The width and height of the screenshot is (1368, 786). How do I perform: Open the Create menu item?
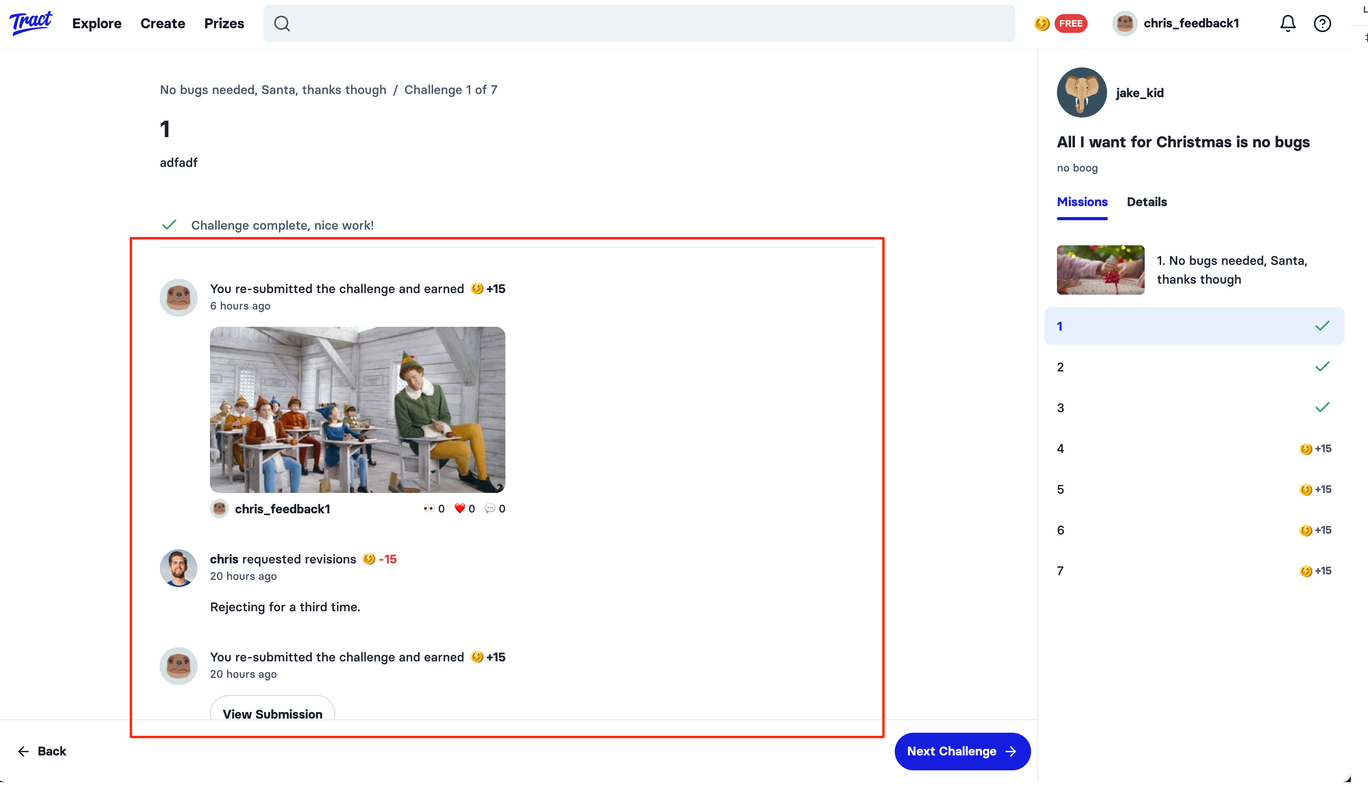[x=163, y=24]
